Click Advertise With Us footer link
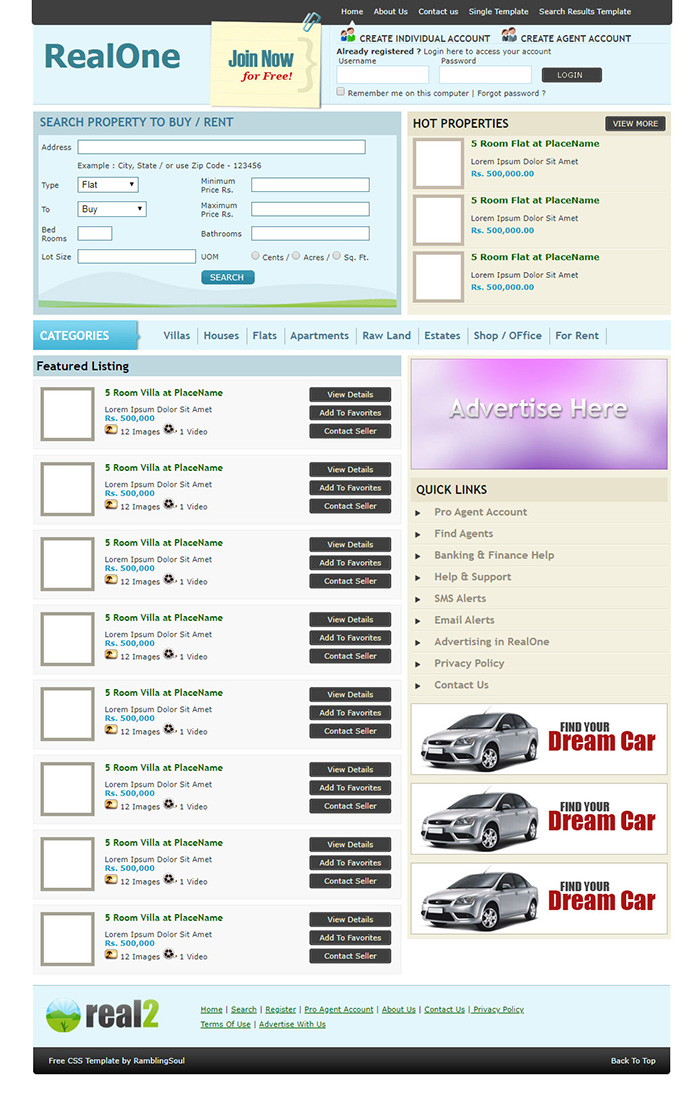This screenshot has height=1108, width=700. coord(292,1025)
